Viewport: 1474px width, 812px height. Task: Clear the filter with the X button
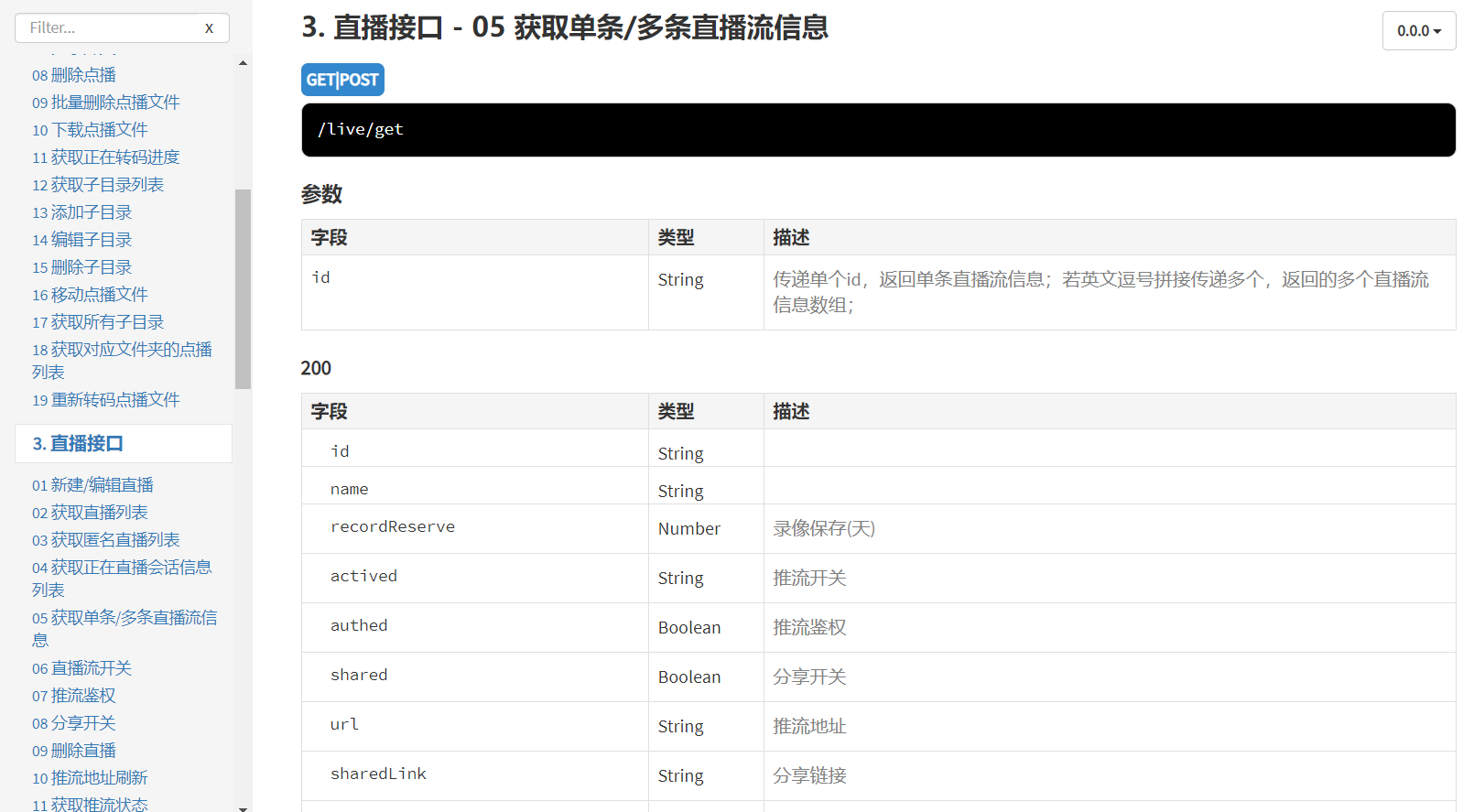click(209, 28)
